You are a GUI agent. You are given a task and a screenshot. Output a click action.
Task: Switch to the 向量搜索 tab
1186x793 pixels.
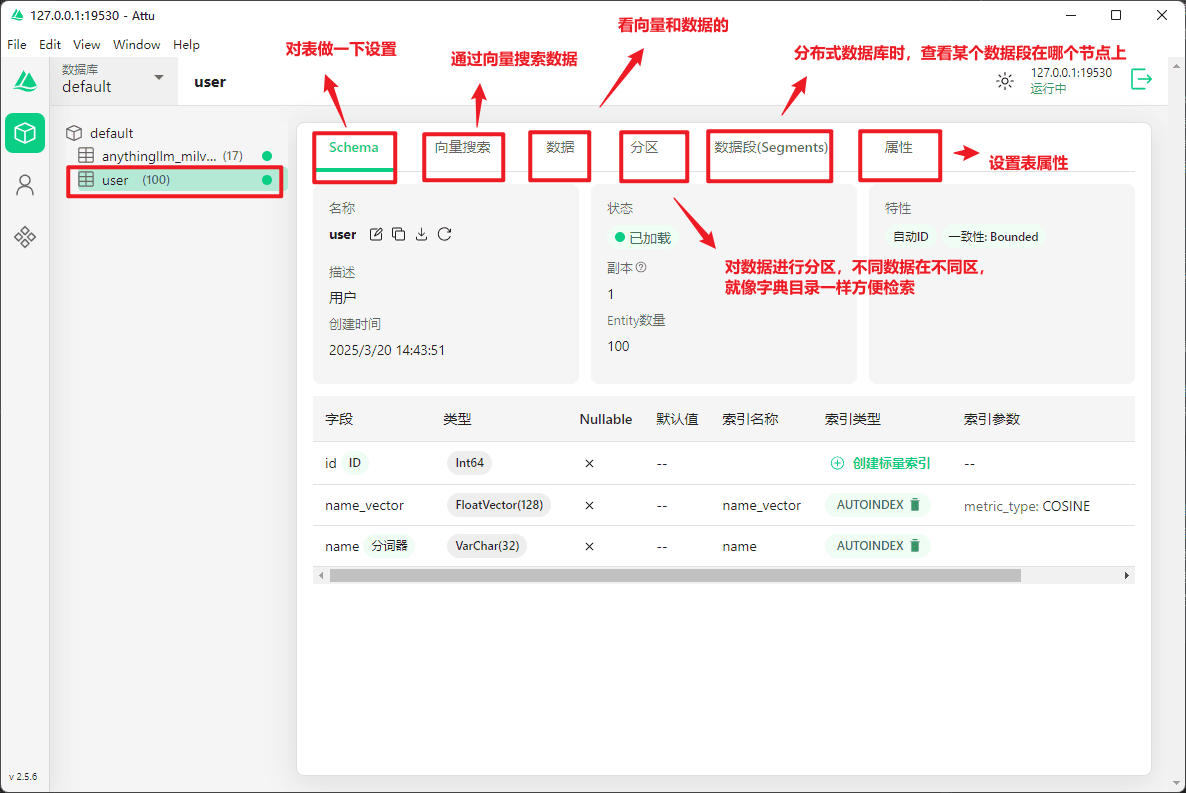(x=462, y=147)
